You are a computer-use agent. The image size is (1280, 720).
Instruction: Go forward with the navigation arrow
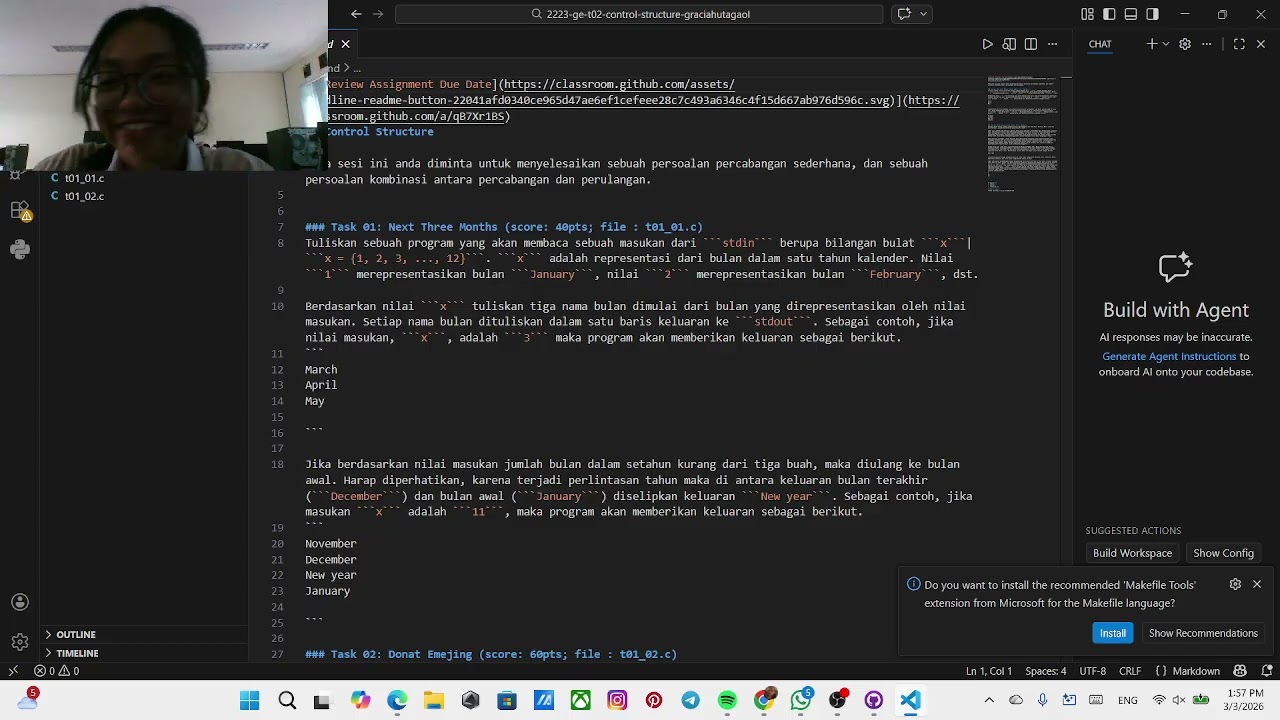(x=378, y=14)
